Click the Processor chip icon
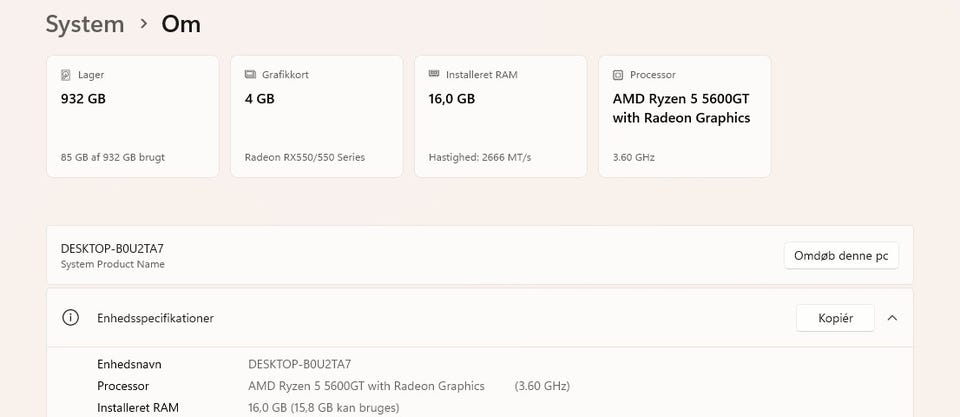 pos(618,75)
